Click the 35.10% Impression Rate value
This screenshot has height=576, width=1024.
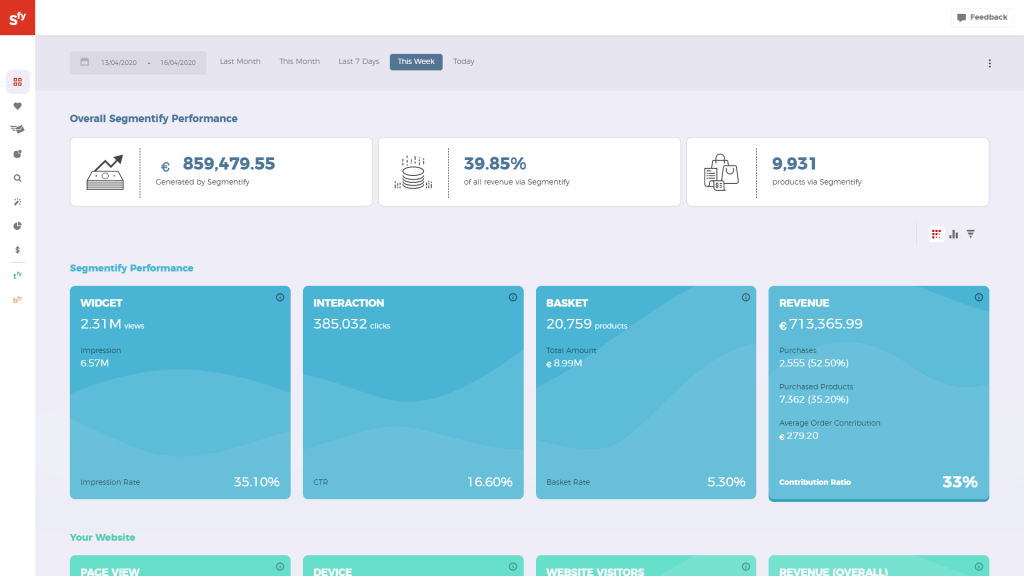(257, 482)
